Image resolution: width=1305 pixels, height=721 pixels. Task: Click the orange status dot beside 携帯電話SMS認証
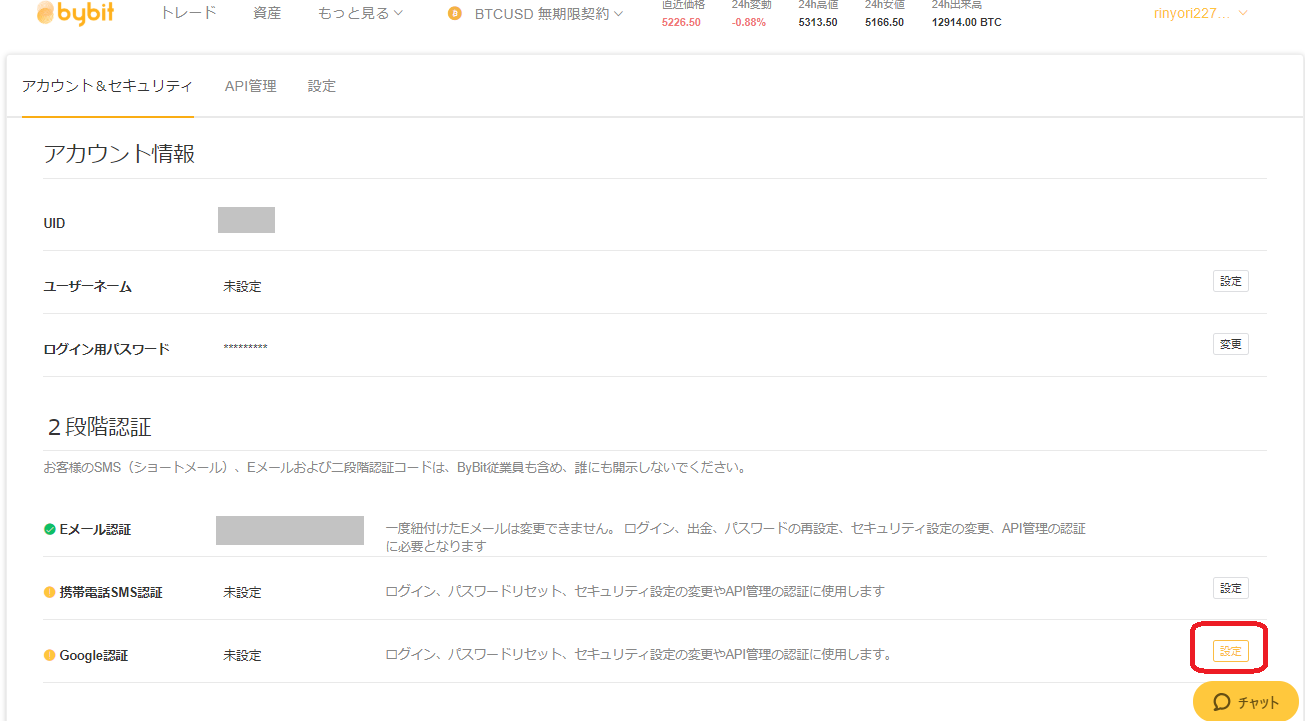pos(50,592)
